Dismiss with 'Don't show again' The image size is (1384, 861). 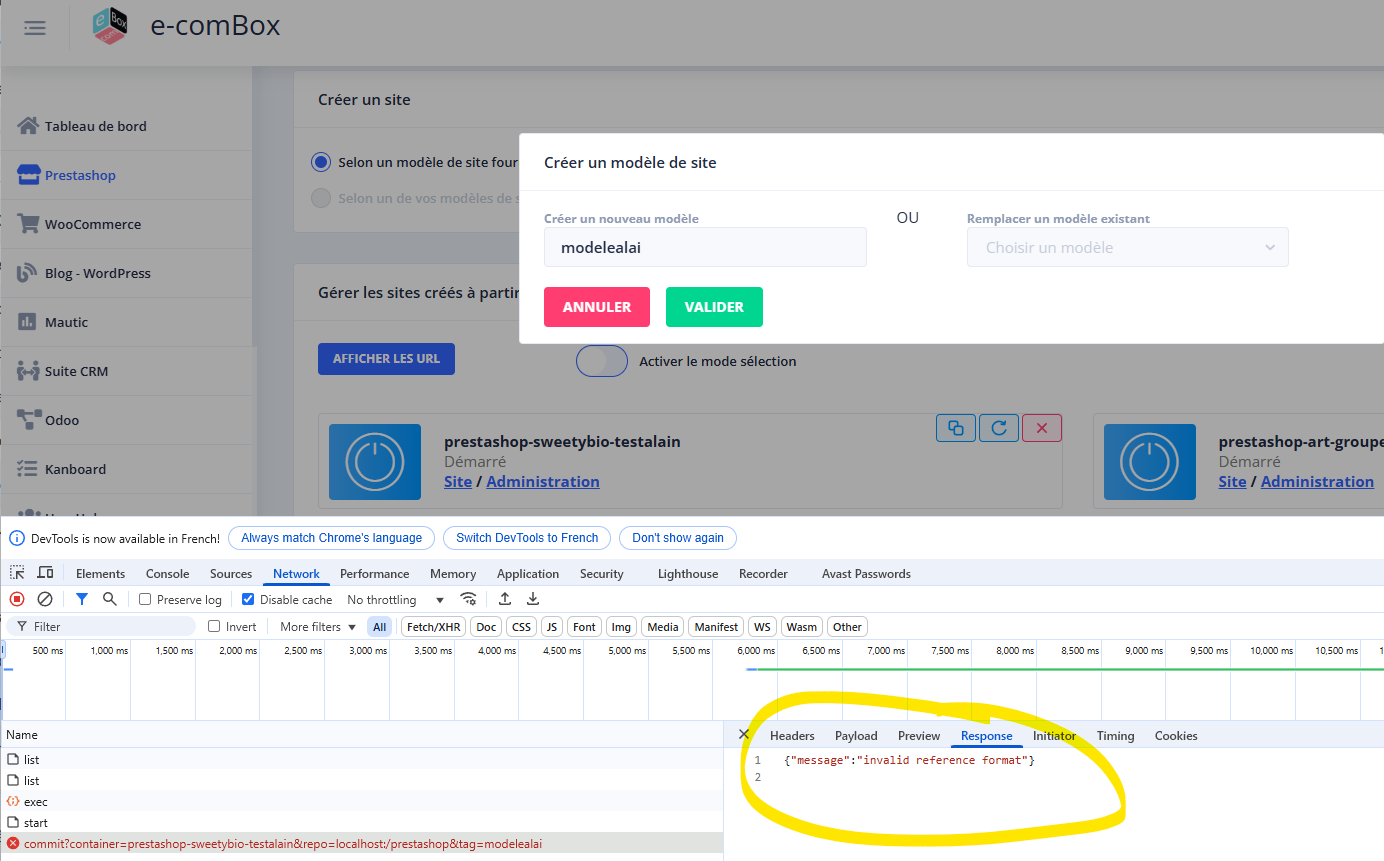pyautogui.click(x=678, y=538)
